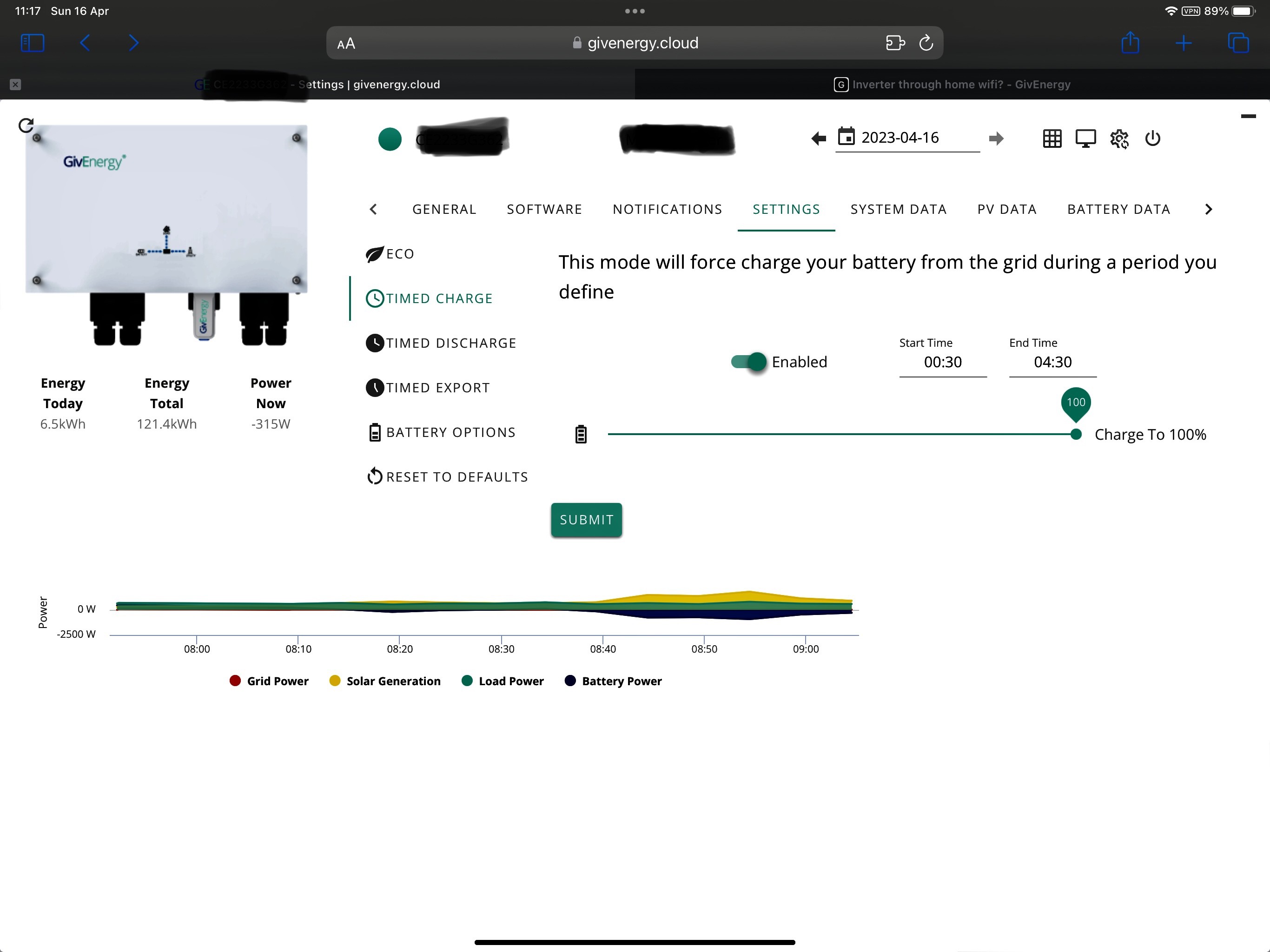Open the grid table view icon

[x=1052, y=139]
